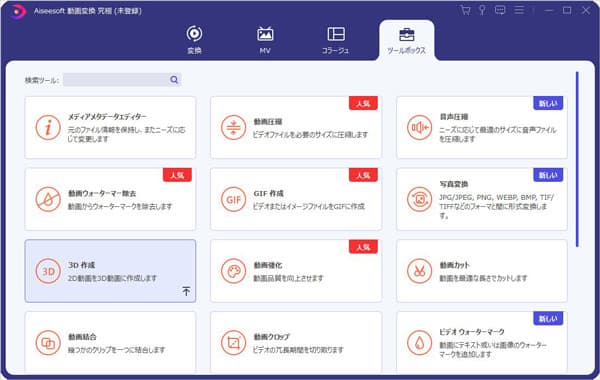The width and height of the screenshot is (600, 380).
Task: Click the ビデオ ウォーターマーク title text
Action: 472,332
